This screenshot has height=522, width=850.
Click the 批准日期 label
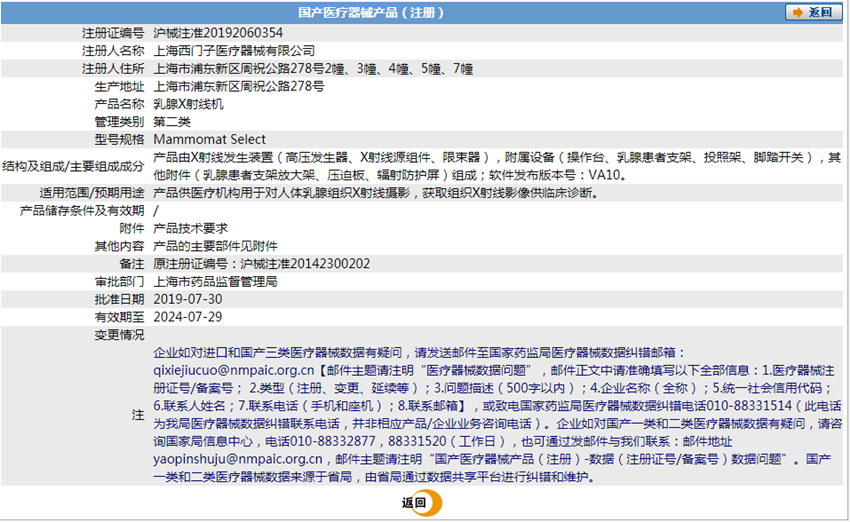pyautogui.click(x=119, y=299)
